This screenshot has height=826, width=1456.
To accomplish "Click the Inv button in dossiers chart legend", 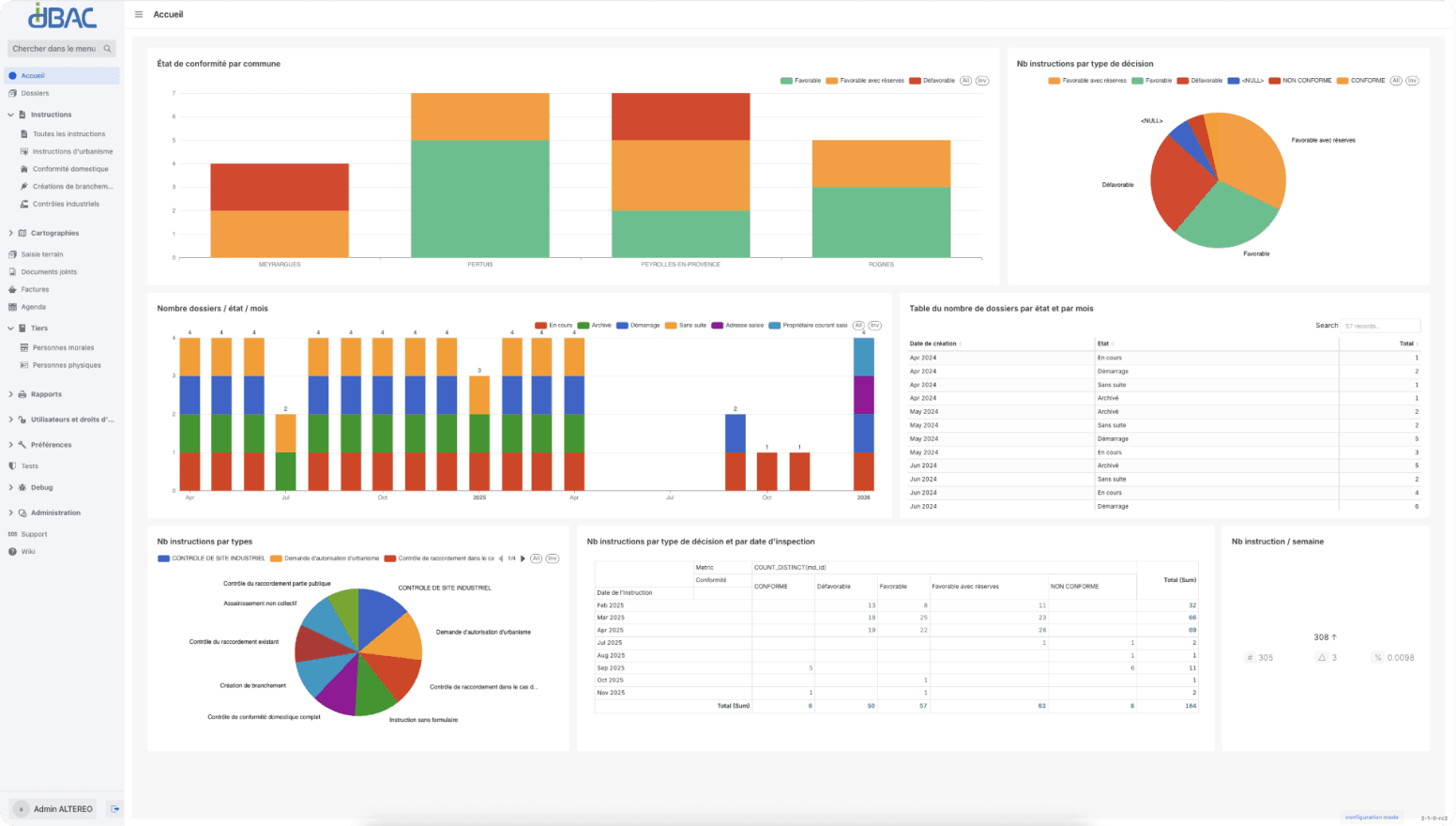I will pyautogui.click(x=874, y=325).
